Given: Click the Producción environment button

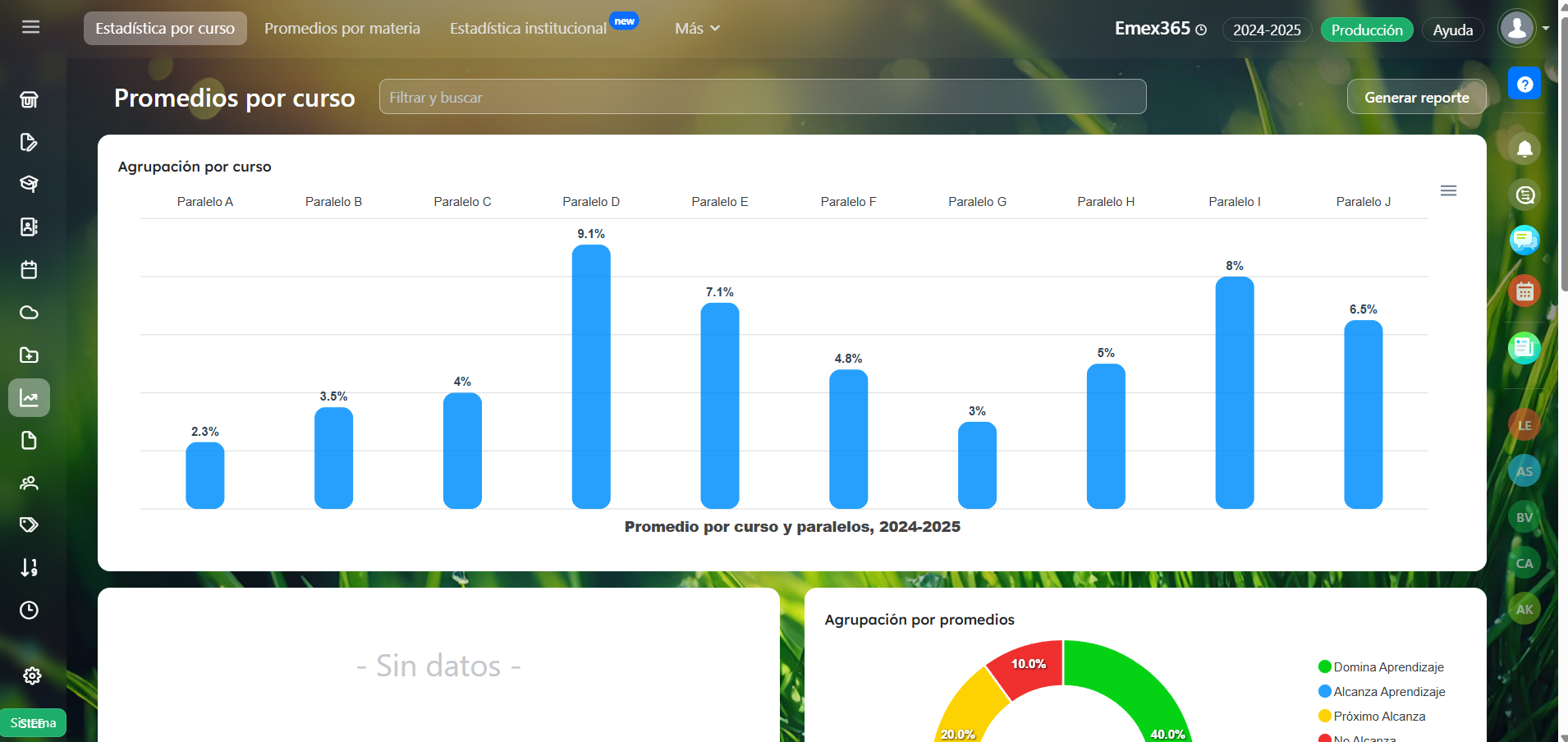Looking at the screenshot, I should 1367,30.
